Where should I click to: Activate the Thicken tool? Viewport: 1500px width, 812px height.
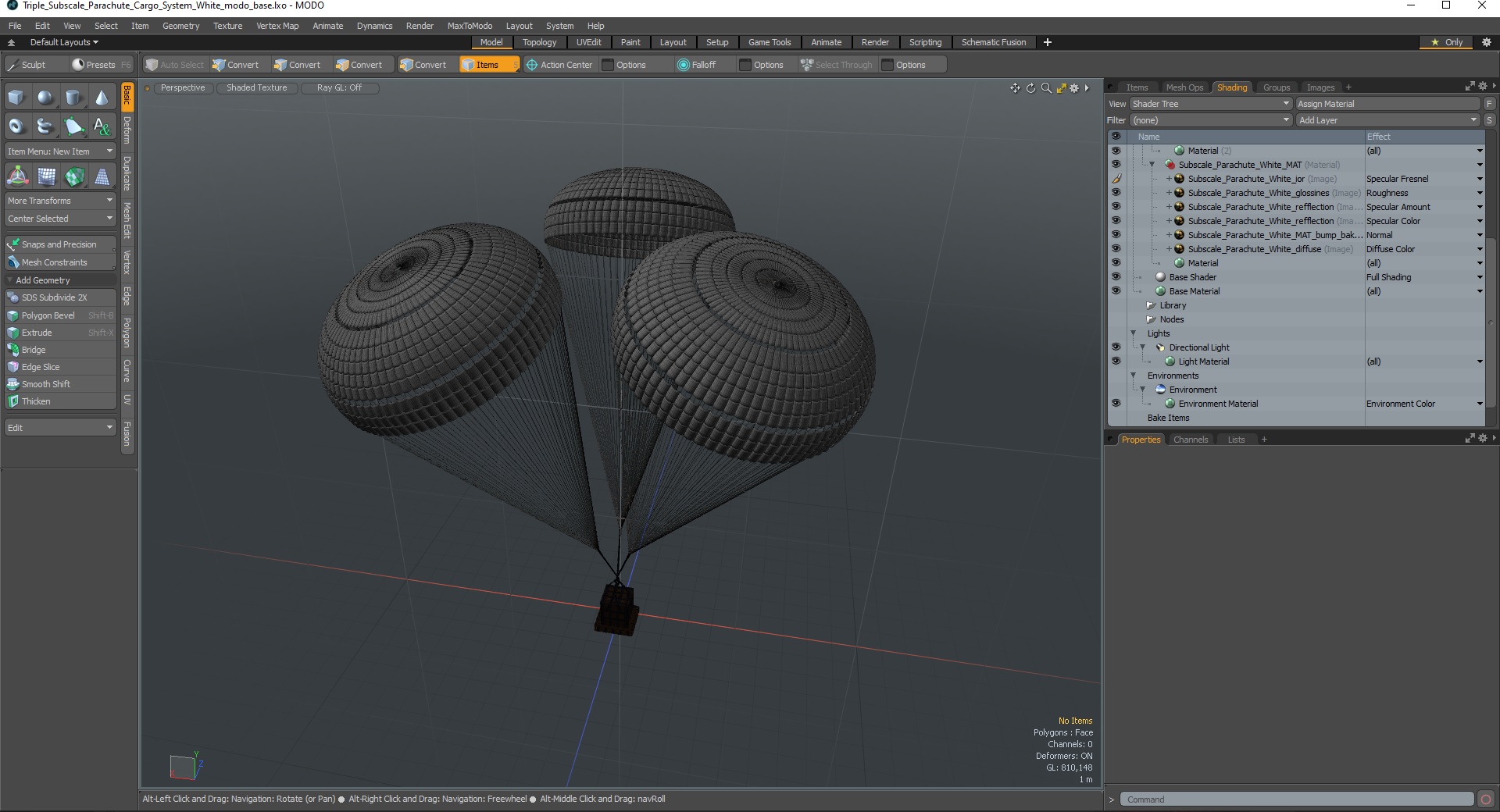[60, 401]
